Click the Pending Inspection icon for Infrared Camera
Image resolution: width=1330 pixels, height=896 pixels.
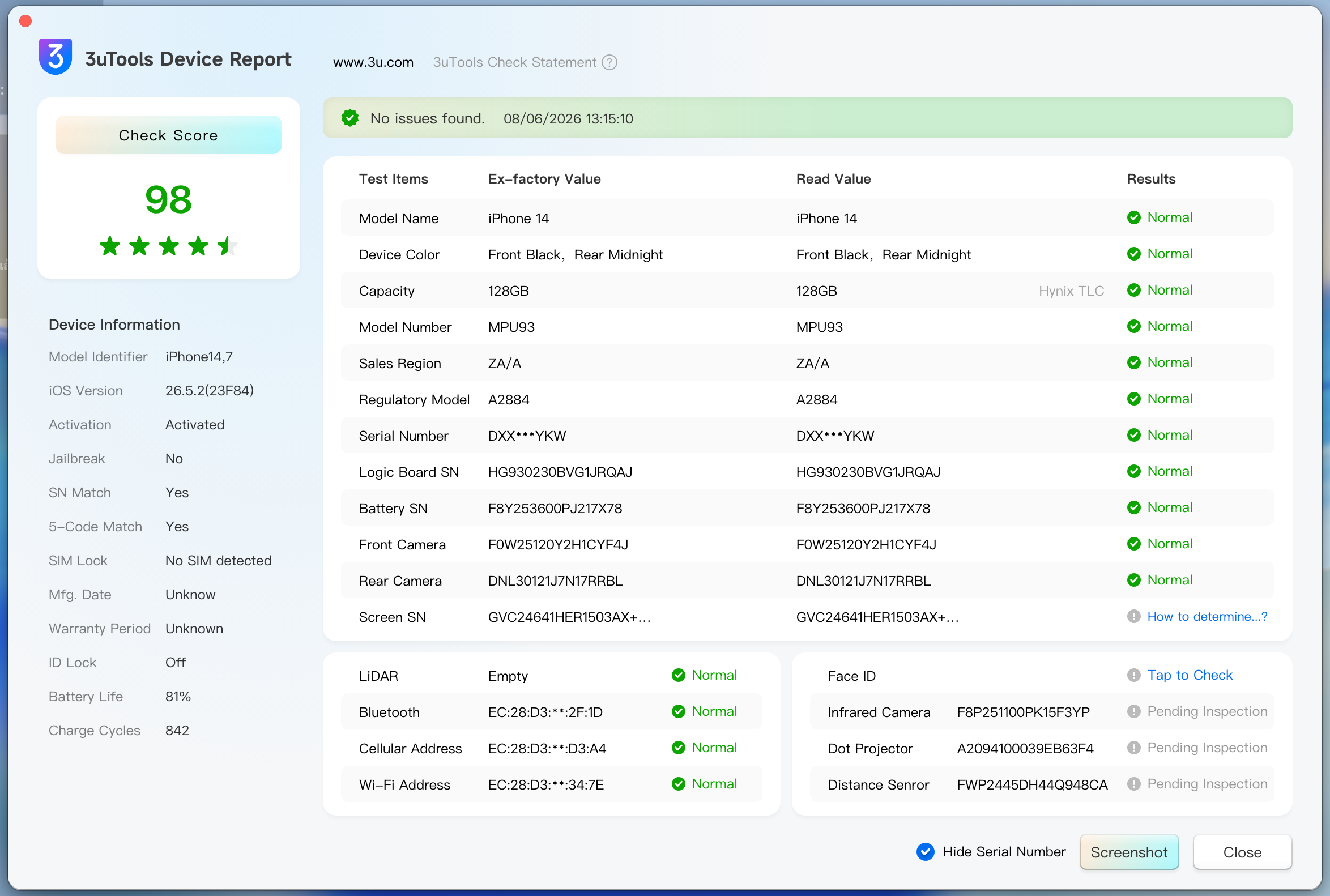point(1134,711)
